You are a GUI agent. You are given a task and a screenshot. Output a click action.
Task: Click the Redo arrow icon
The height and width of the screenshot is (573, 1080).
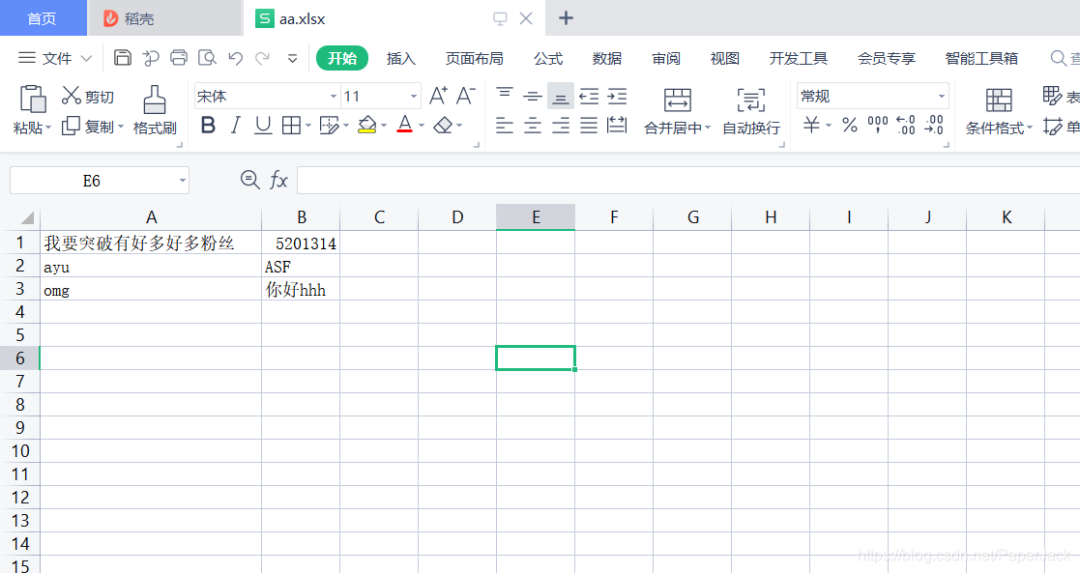[x=262, y=59]
